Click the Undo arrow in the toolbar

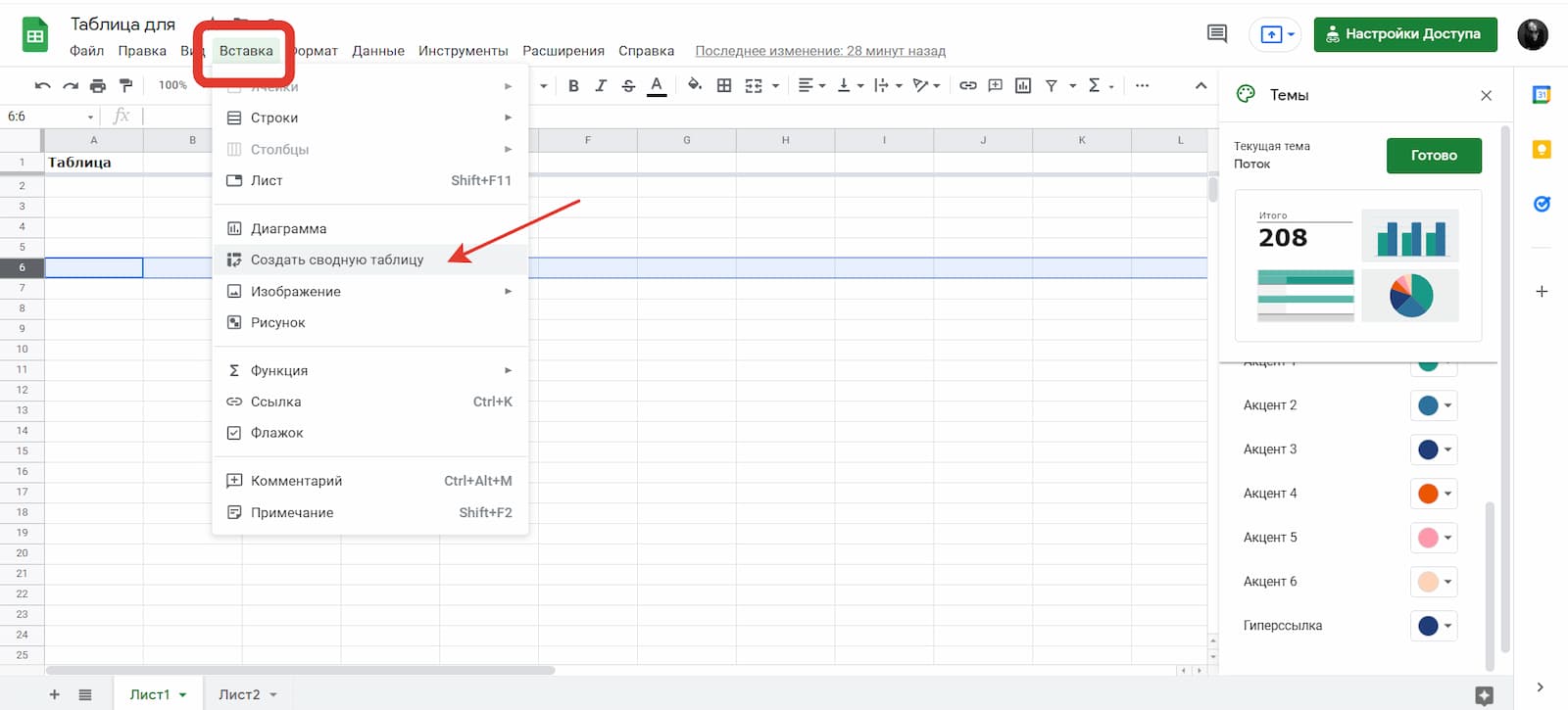(x=42, y=86)
